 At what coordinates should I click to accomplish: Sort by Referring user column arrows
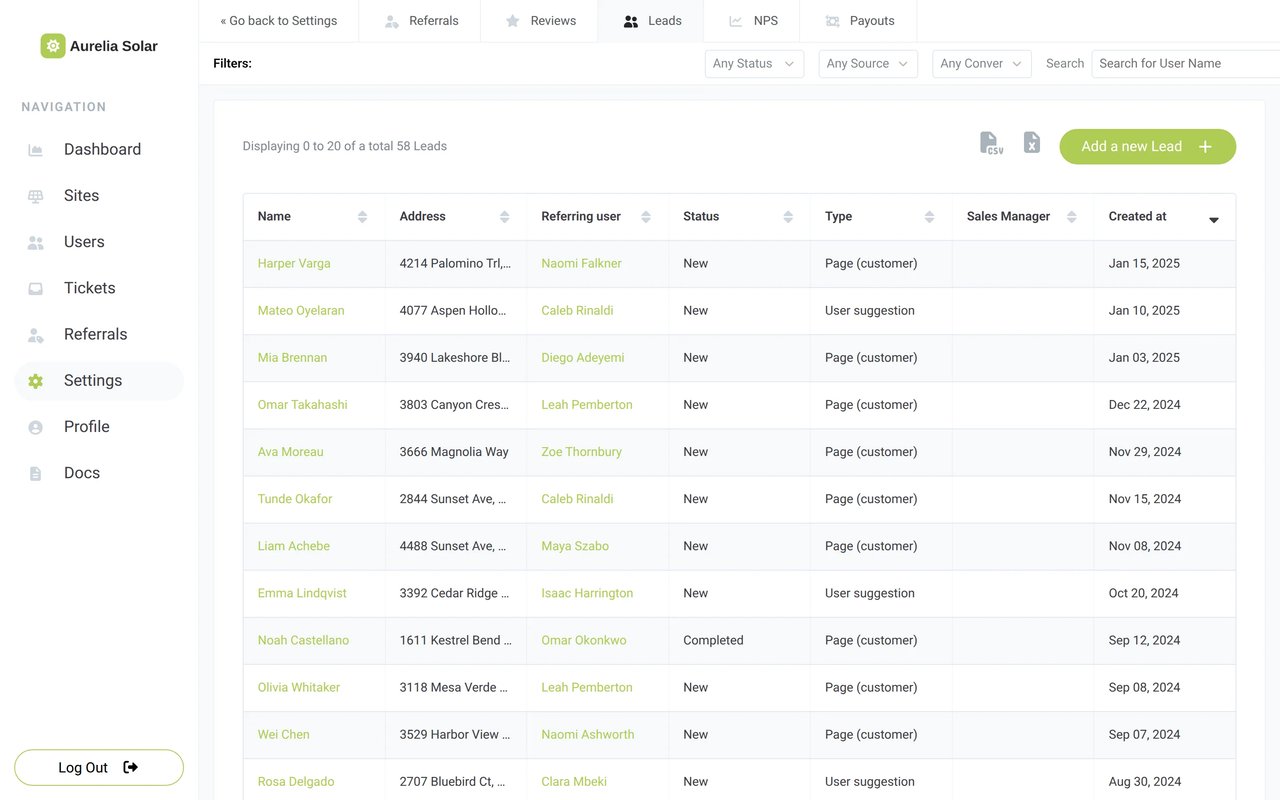(646, 217)
